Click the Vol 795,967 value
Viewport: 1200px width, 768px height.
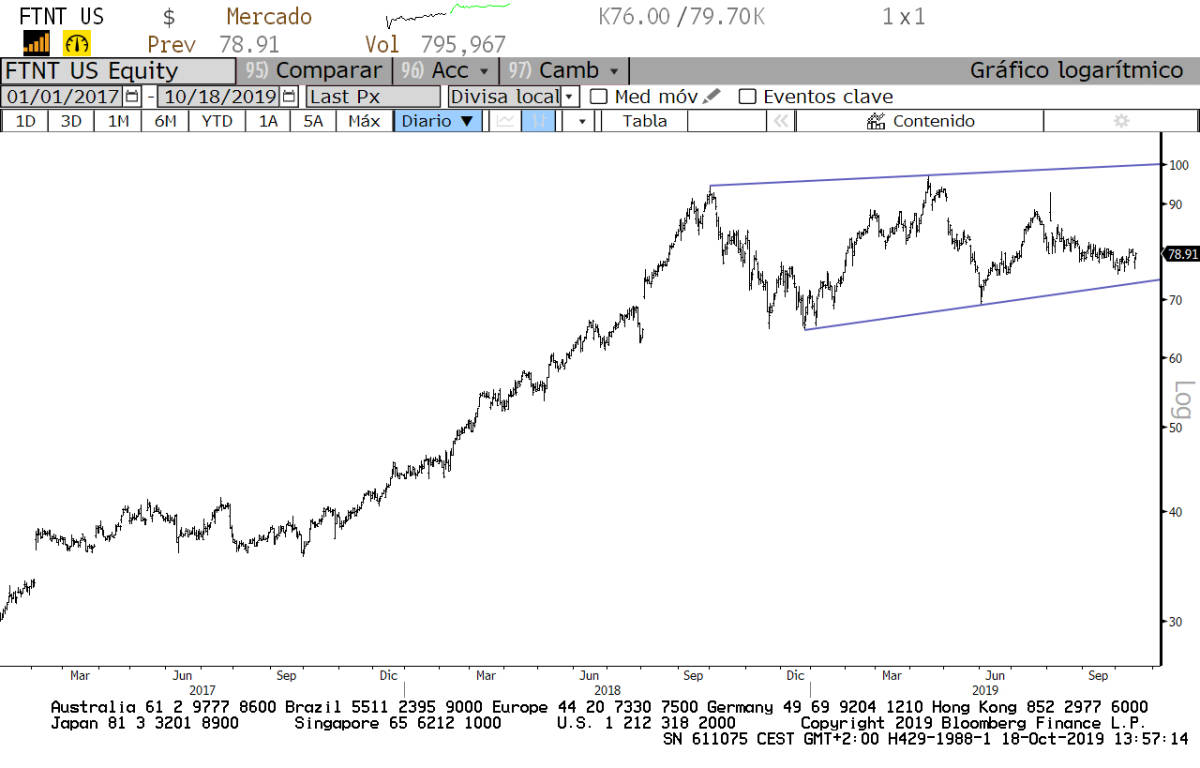point(435,45)
